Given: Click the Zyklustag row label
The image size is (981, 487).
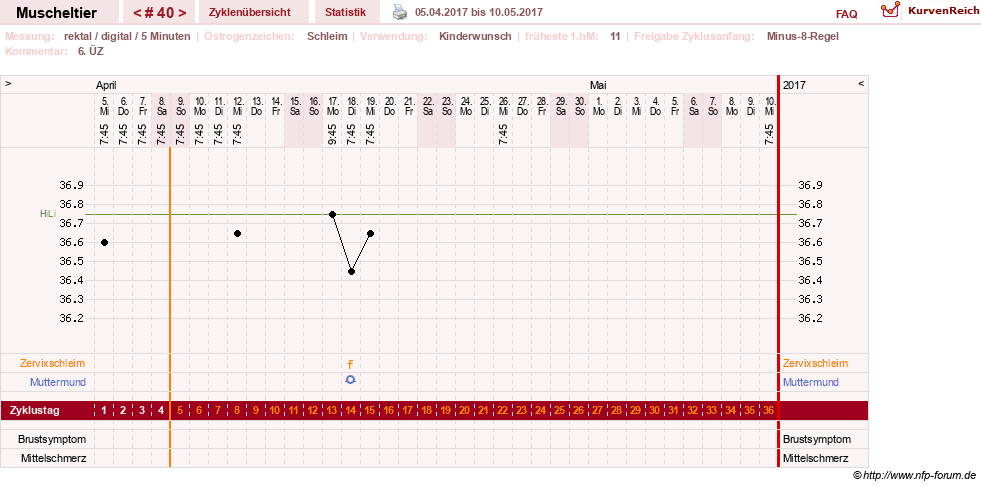Looking at the screenshot, I should coord(35,411).
